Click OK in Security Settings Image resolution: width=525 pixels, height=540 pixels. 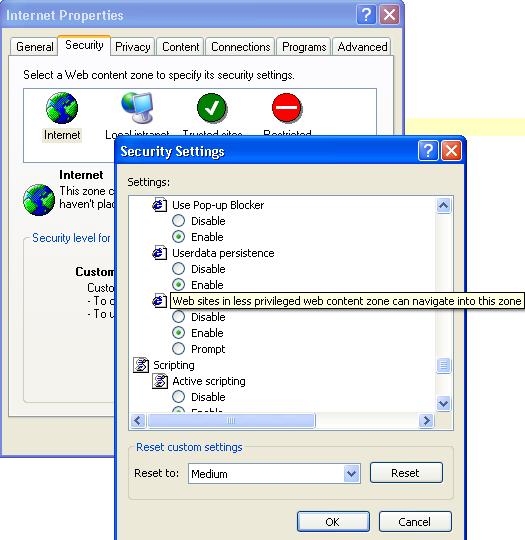point(333,522)
